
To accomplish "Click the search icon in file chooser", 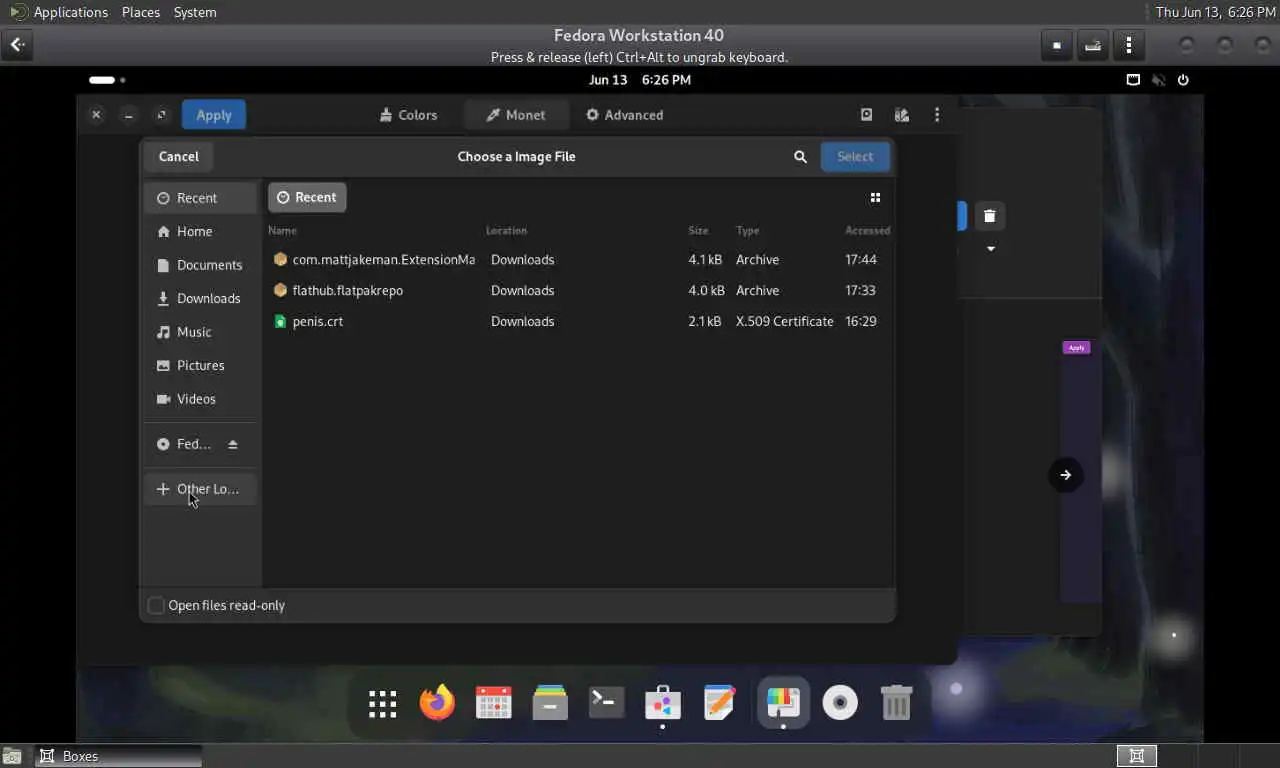I will click(800, 157).
